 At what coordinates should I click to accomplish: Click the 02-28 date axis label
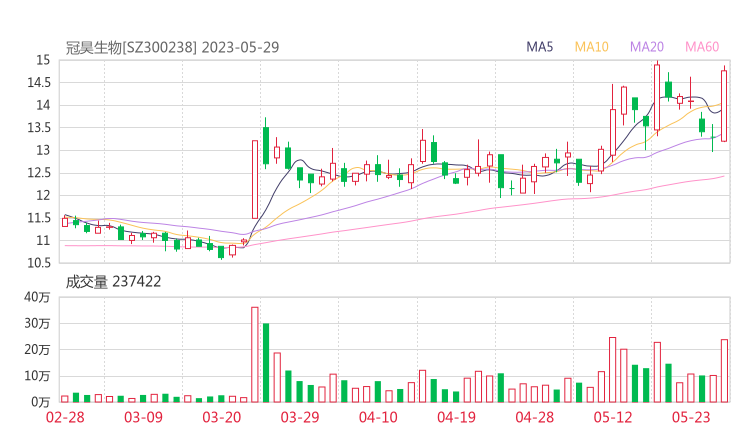(x=65, y=417)
